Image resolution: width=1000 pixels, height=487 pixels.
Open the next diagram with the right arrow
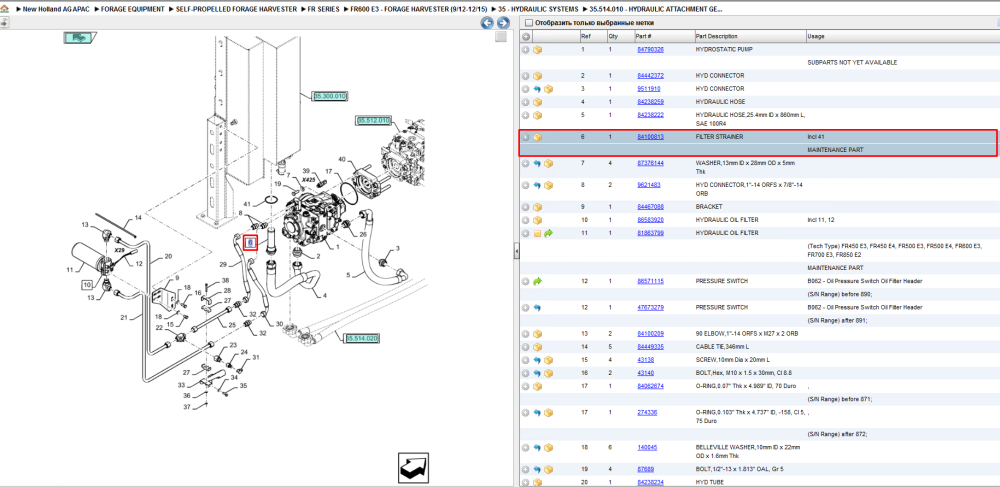(x=503, y=23)
